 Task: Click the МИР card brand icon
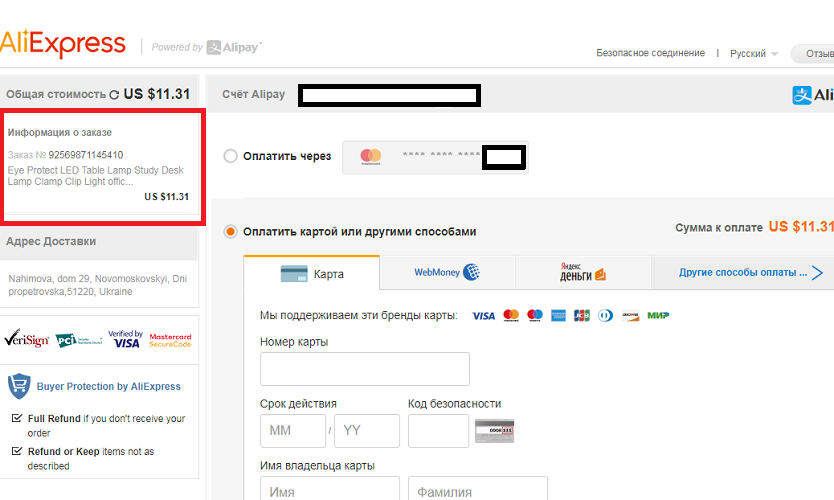pos(657,315)
